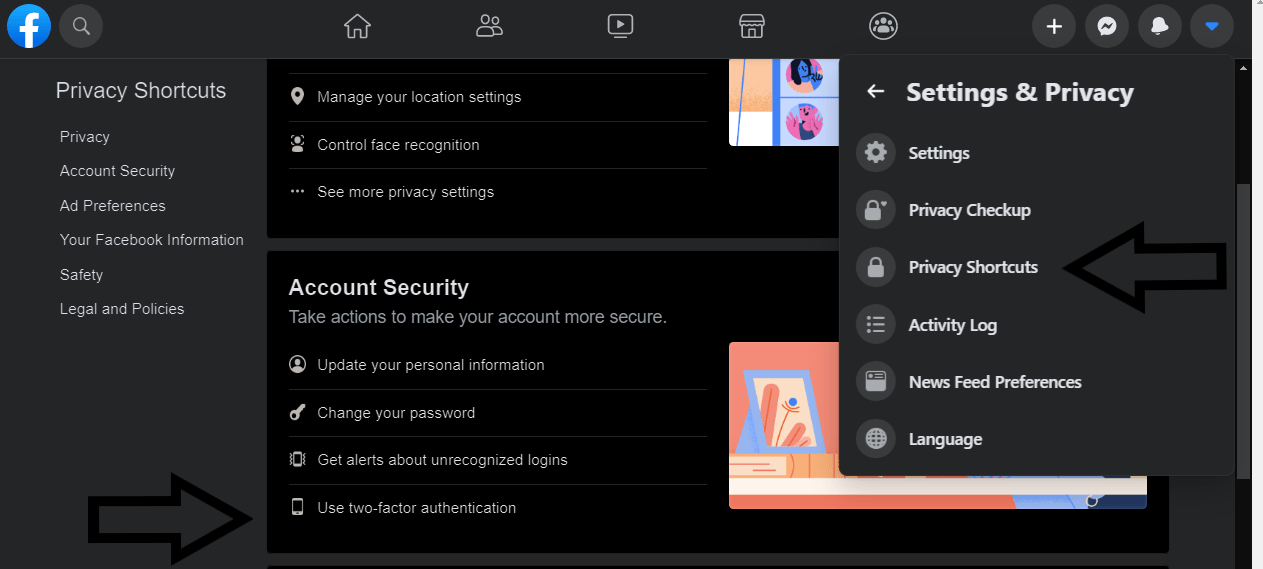Open the Friends icon in top navigation
1263x569 pixels.
pyautogui.click(x=489, y=26)
